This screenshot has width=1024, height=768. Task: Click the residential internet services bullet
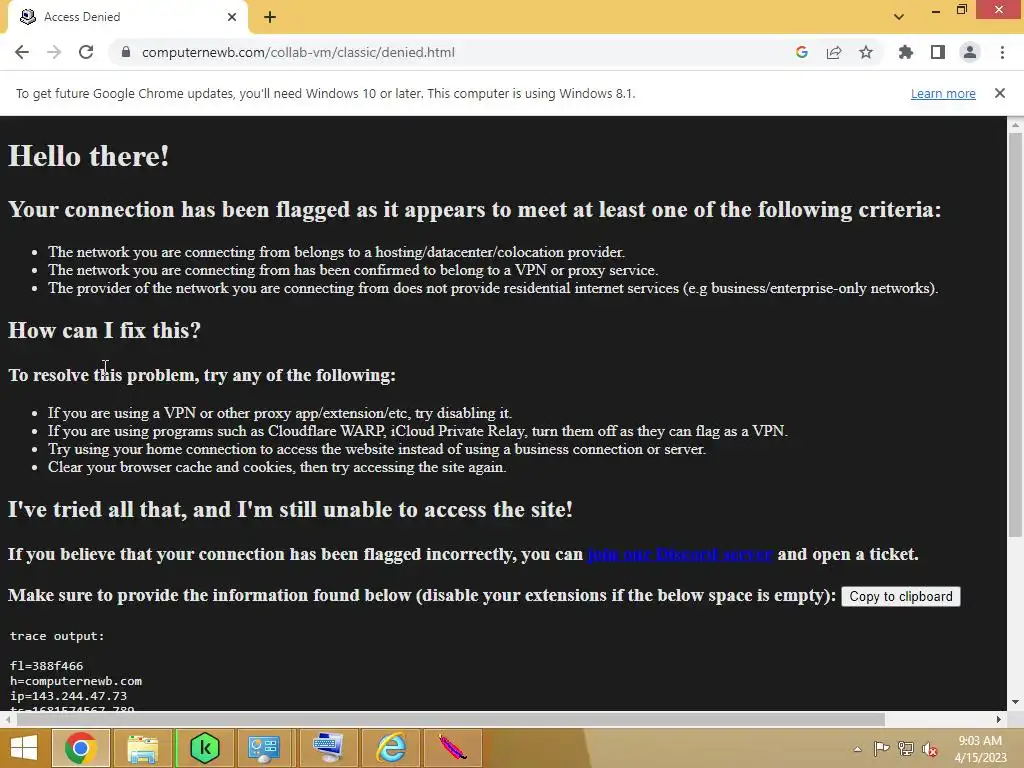coord(493,288)
